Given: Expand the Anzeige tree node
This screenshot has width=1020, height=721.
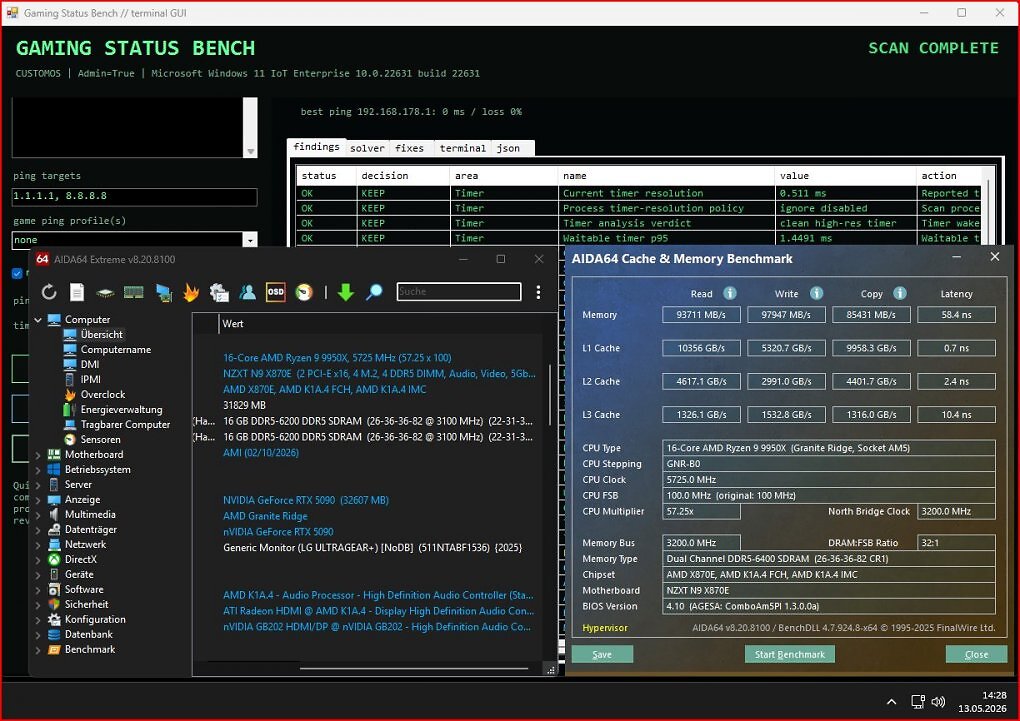Looking at the screenshot, I should pos(38,500).
